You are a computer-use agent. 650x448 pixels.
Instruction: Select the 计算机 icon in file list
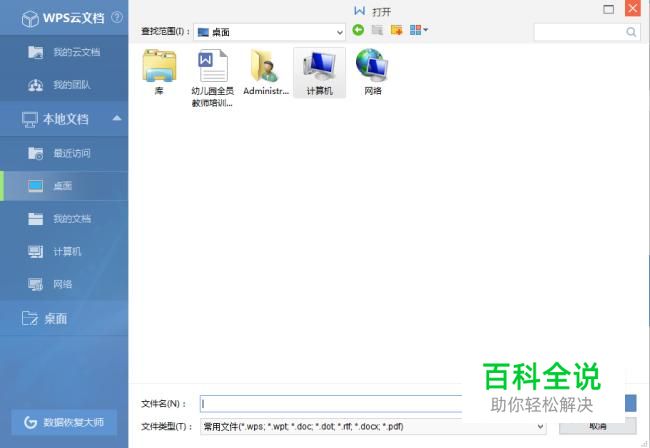pos(320,72)
